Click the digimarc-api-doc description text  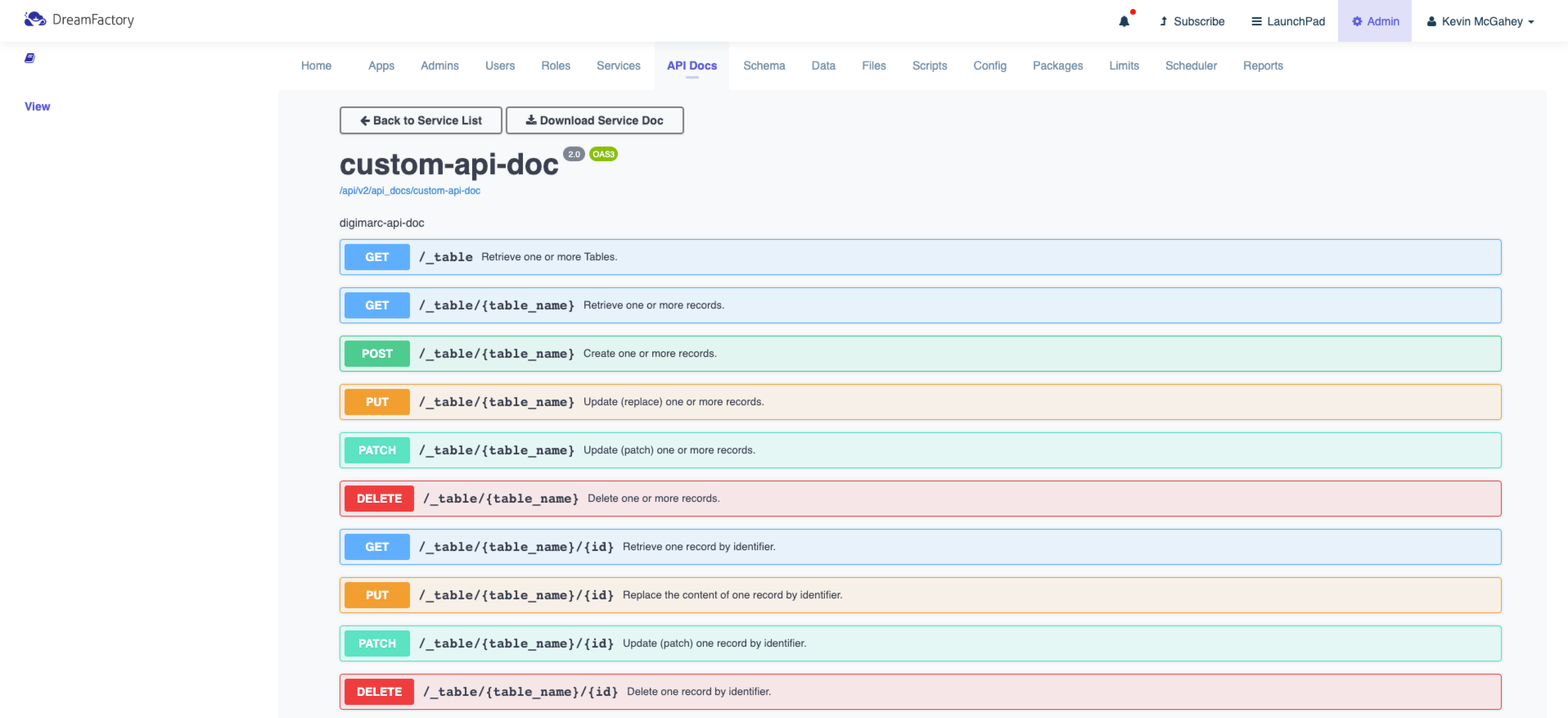[x=381, y=223]
